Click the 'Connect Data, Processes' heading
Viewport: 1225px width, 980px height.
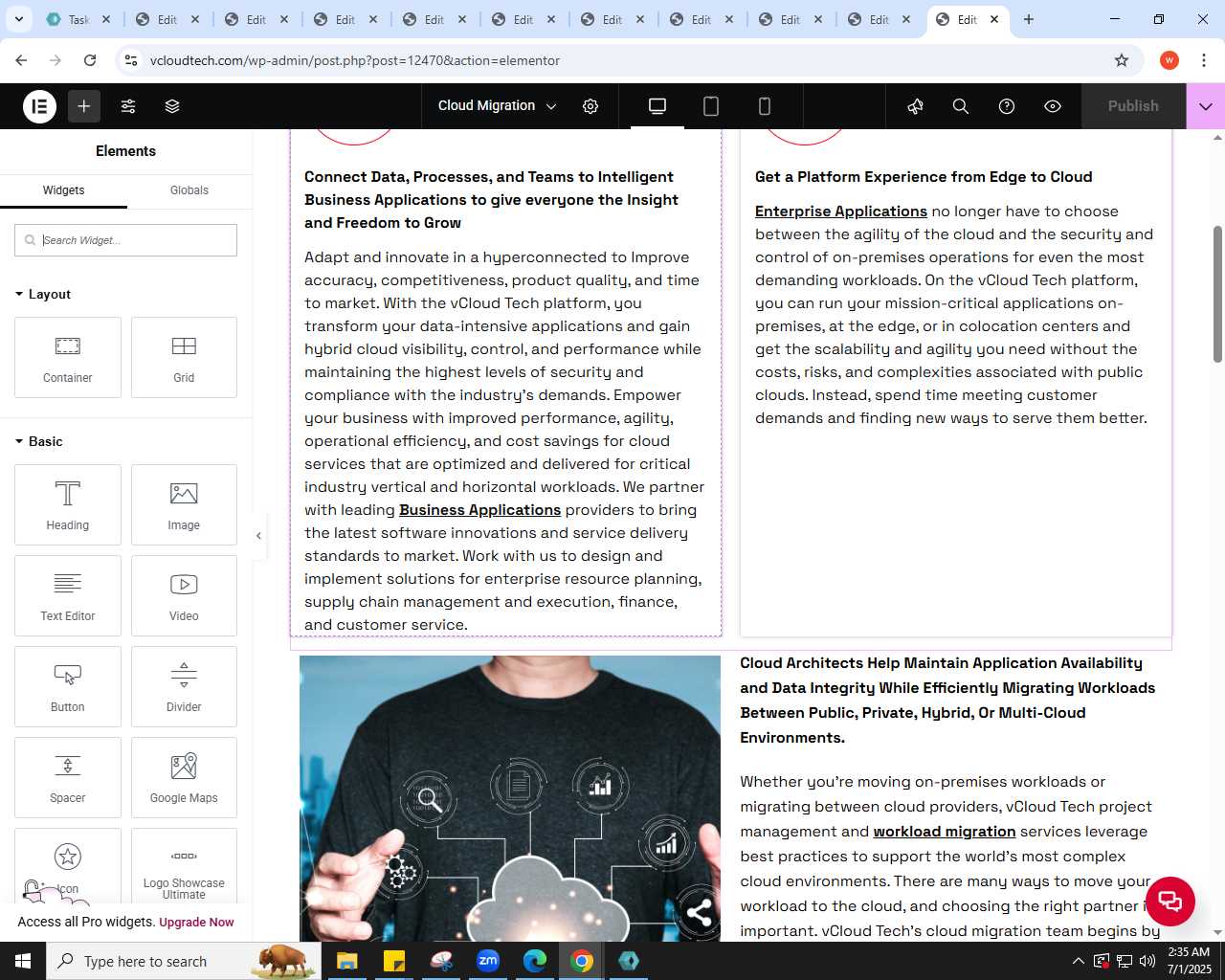point(491,200)
